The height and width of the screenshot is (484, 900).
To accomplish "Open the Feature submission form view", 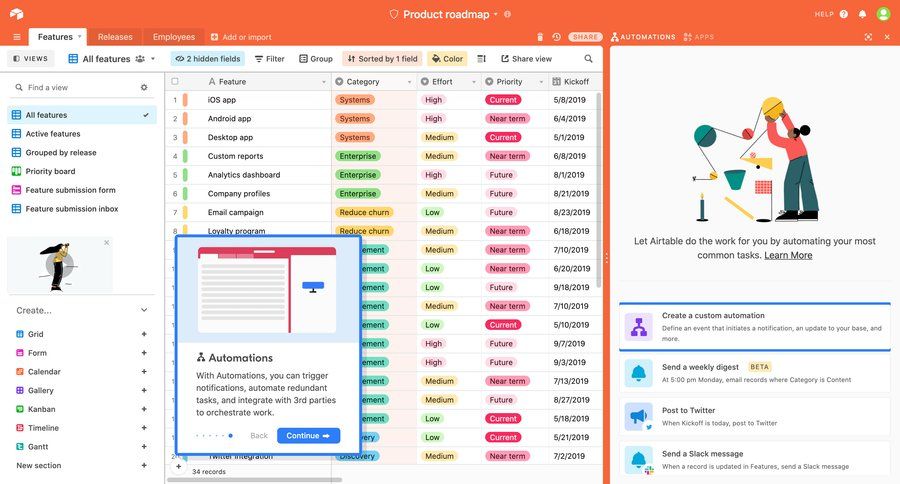I will 82,190.
